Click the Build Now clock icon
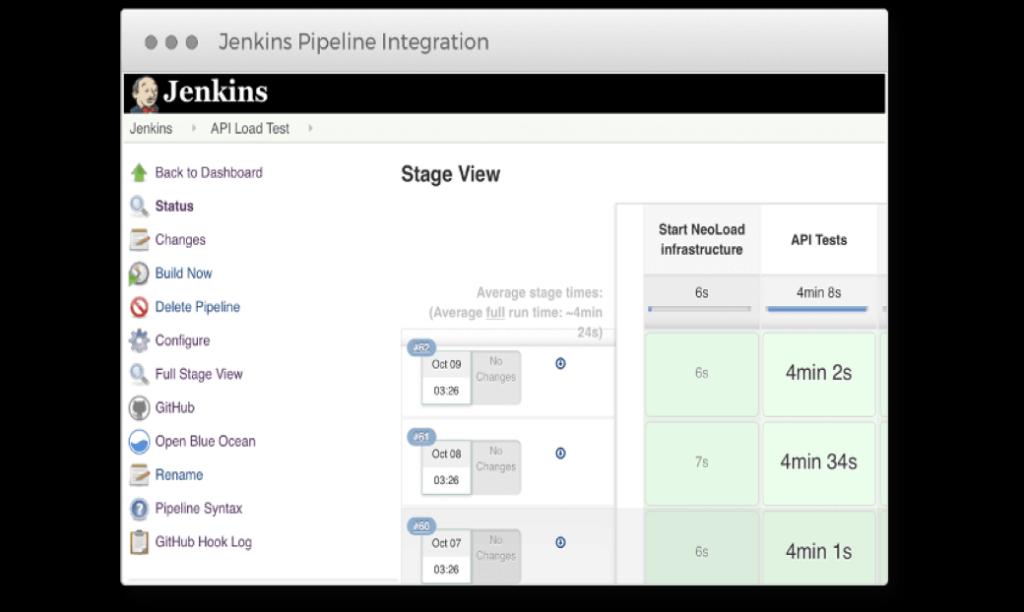 (139, 274)
